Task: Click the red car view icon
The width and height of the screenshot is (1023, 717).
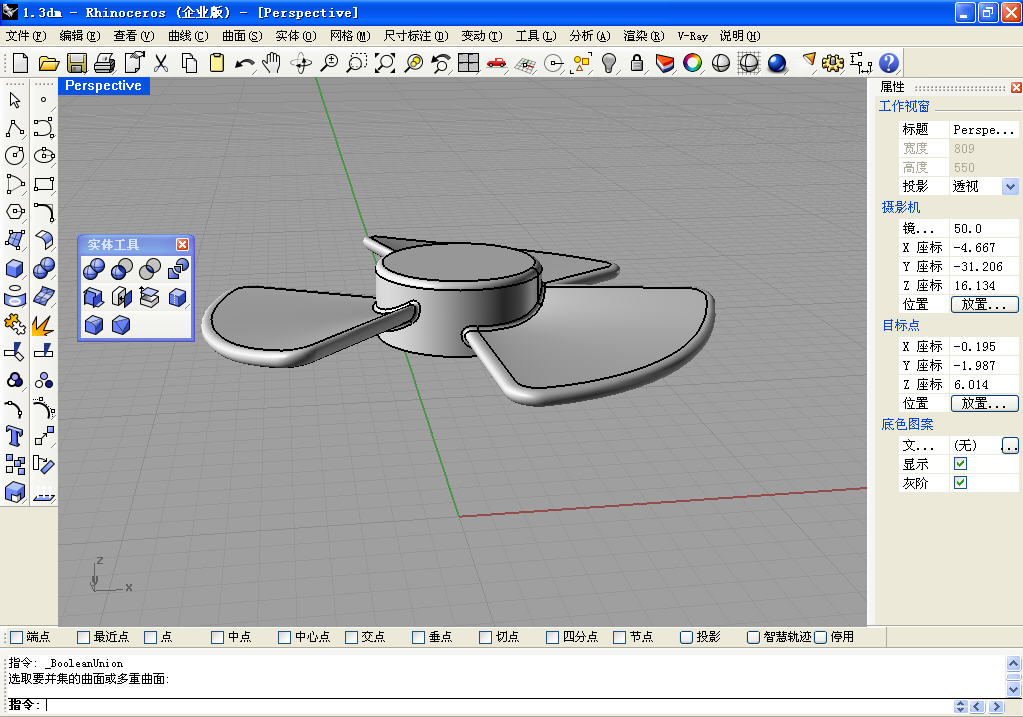Action: (x=497, y=63)
